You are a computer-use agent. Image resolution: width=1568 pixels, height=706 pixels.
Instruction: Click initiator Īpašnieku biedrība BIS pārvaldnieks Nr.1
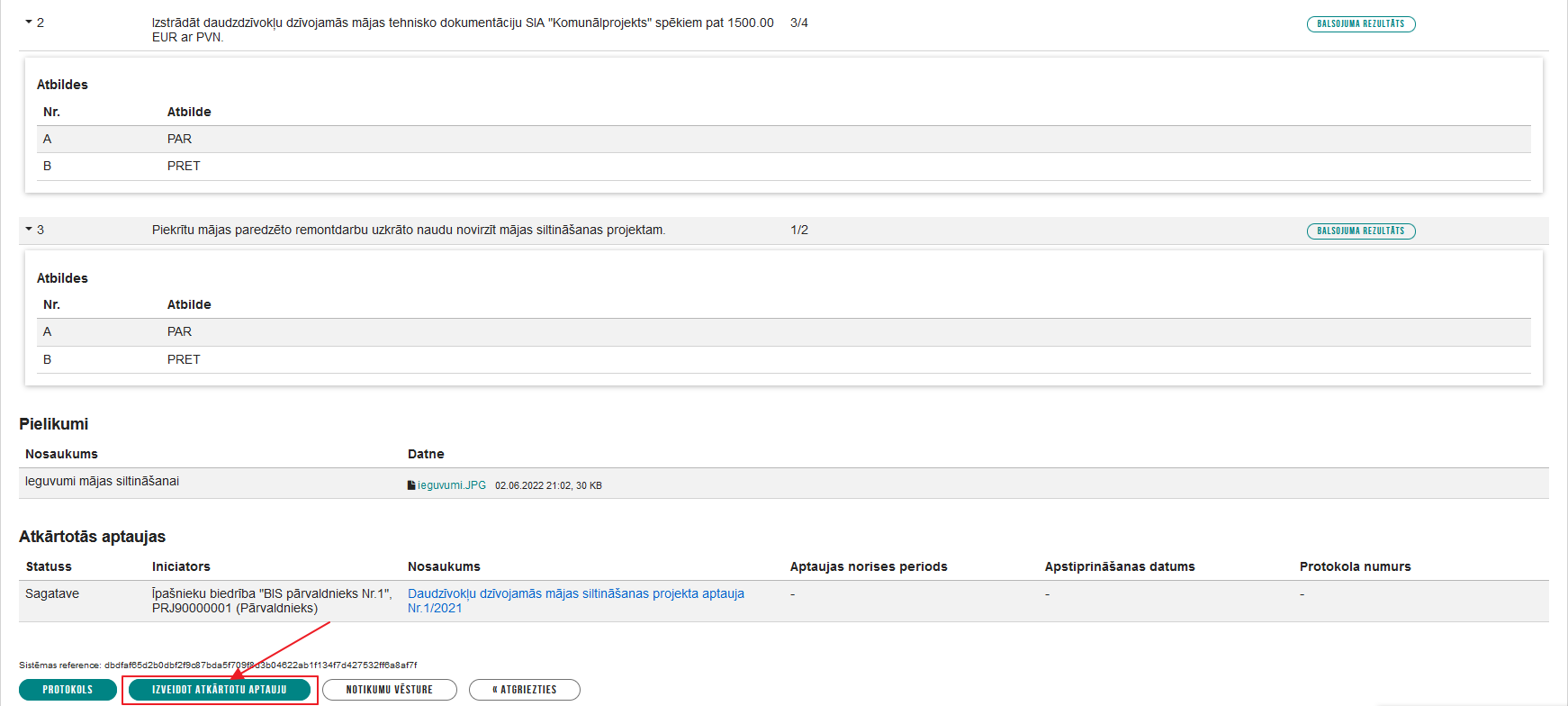tap(272, 601)
